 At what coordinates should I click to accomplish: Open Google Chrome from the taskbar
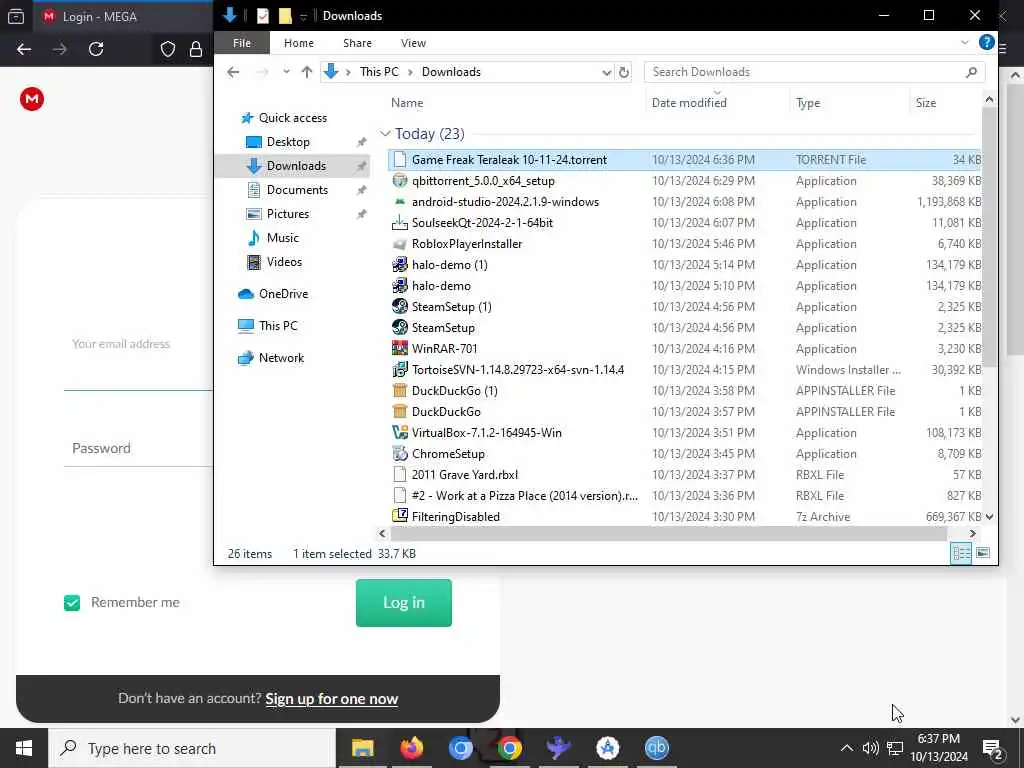pos(509,748)
